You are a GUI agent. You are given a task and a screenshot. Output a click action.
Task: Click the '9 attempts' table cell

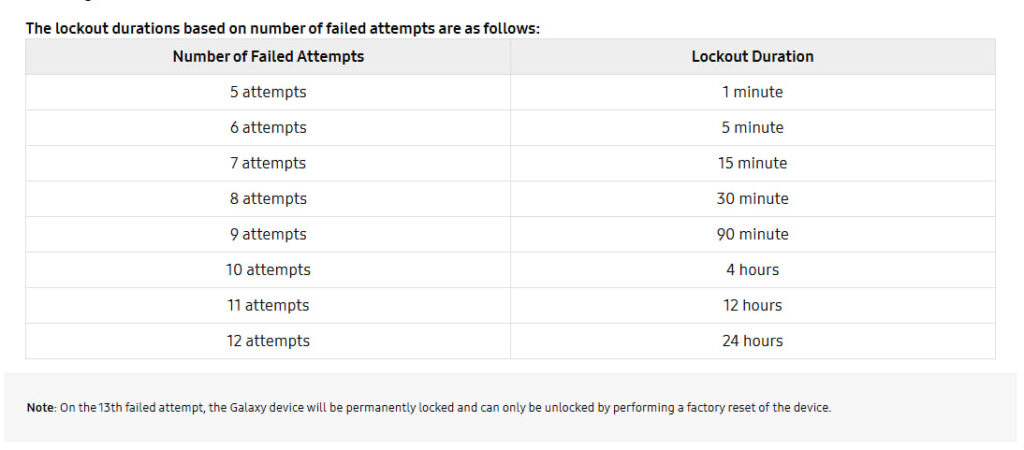(268, 234)
